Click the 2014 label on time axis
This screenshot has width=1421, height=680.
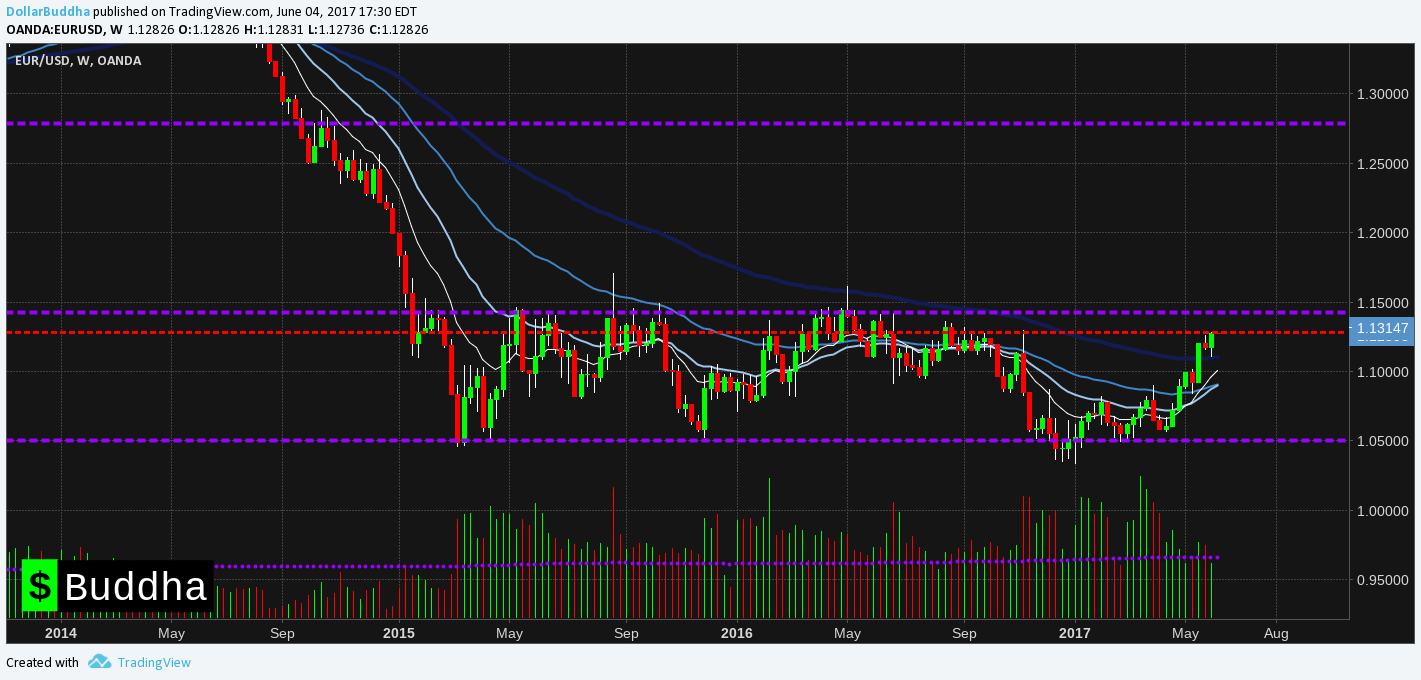click(61, 633)
